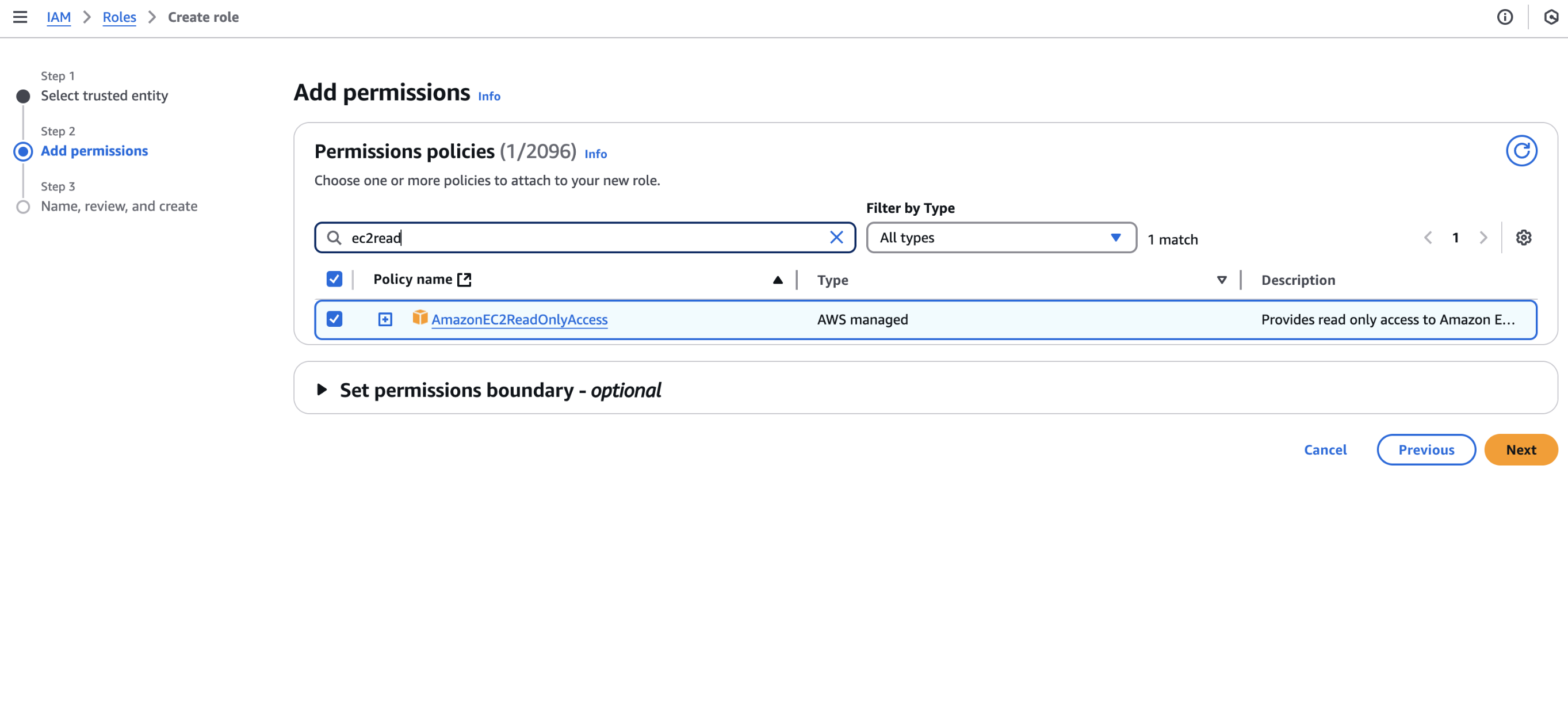
Task: Navigate to Roles in breadcrumb
Action: 118,17
